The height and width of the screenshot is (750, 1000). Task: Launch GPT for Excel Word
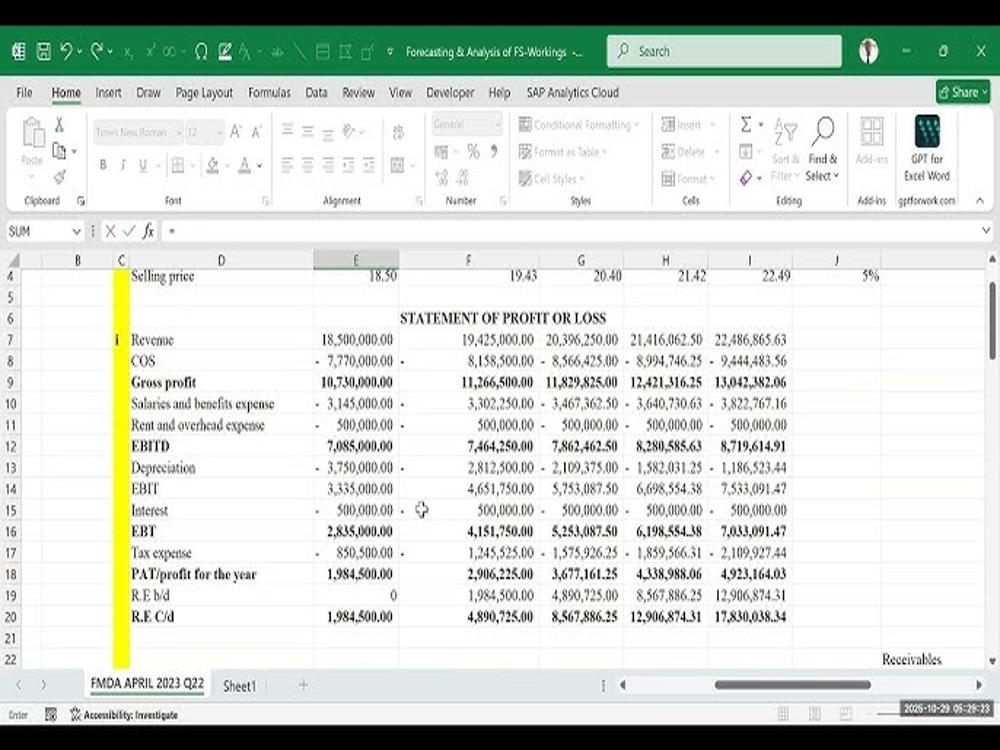(x=927, y=149)
